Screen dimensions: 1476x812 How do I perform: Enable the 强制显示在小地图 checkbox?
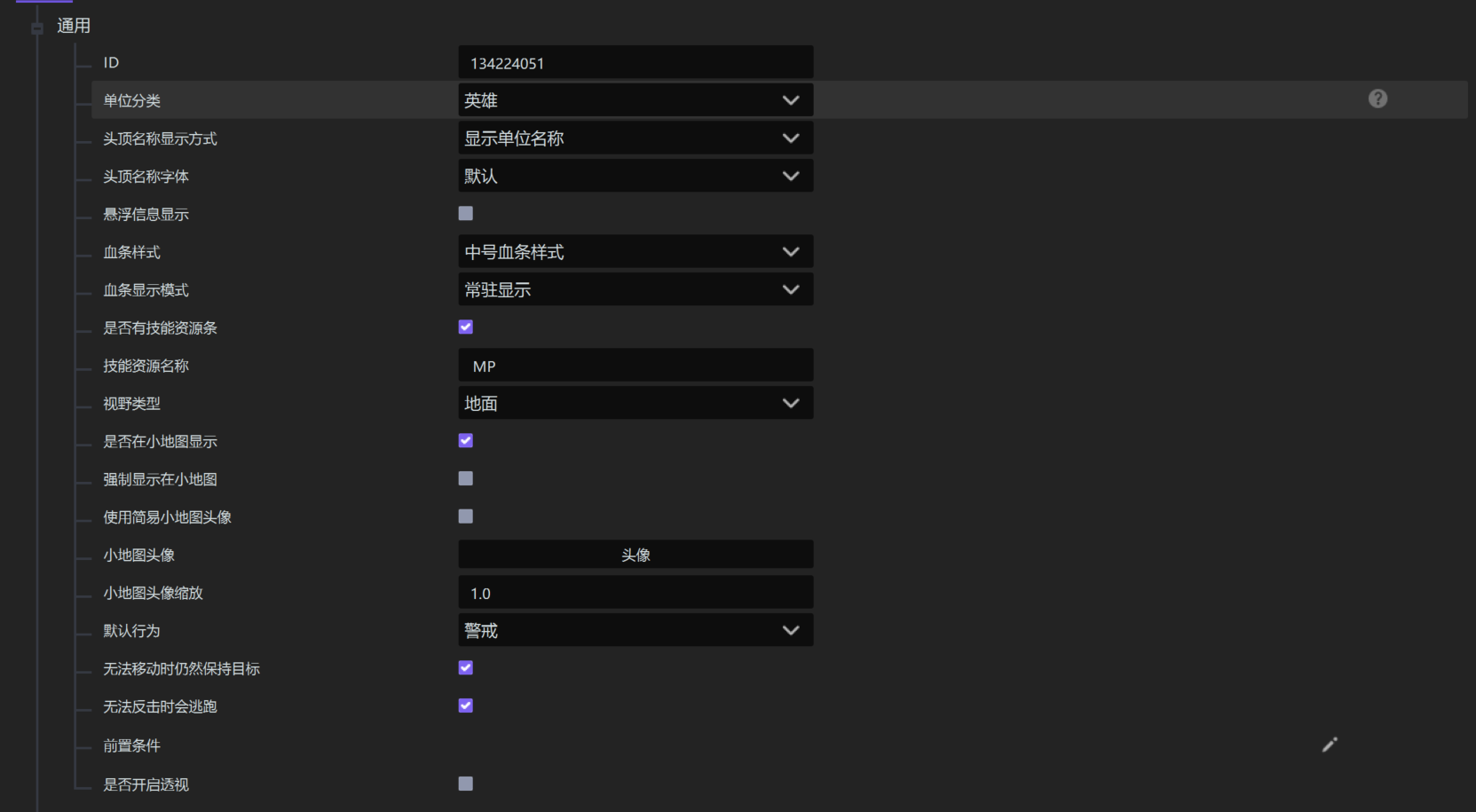click(x=466, y=478)
